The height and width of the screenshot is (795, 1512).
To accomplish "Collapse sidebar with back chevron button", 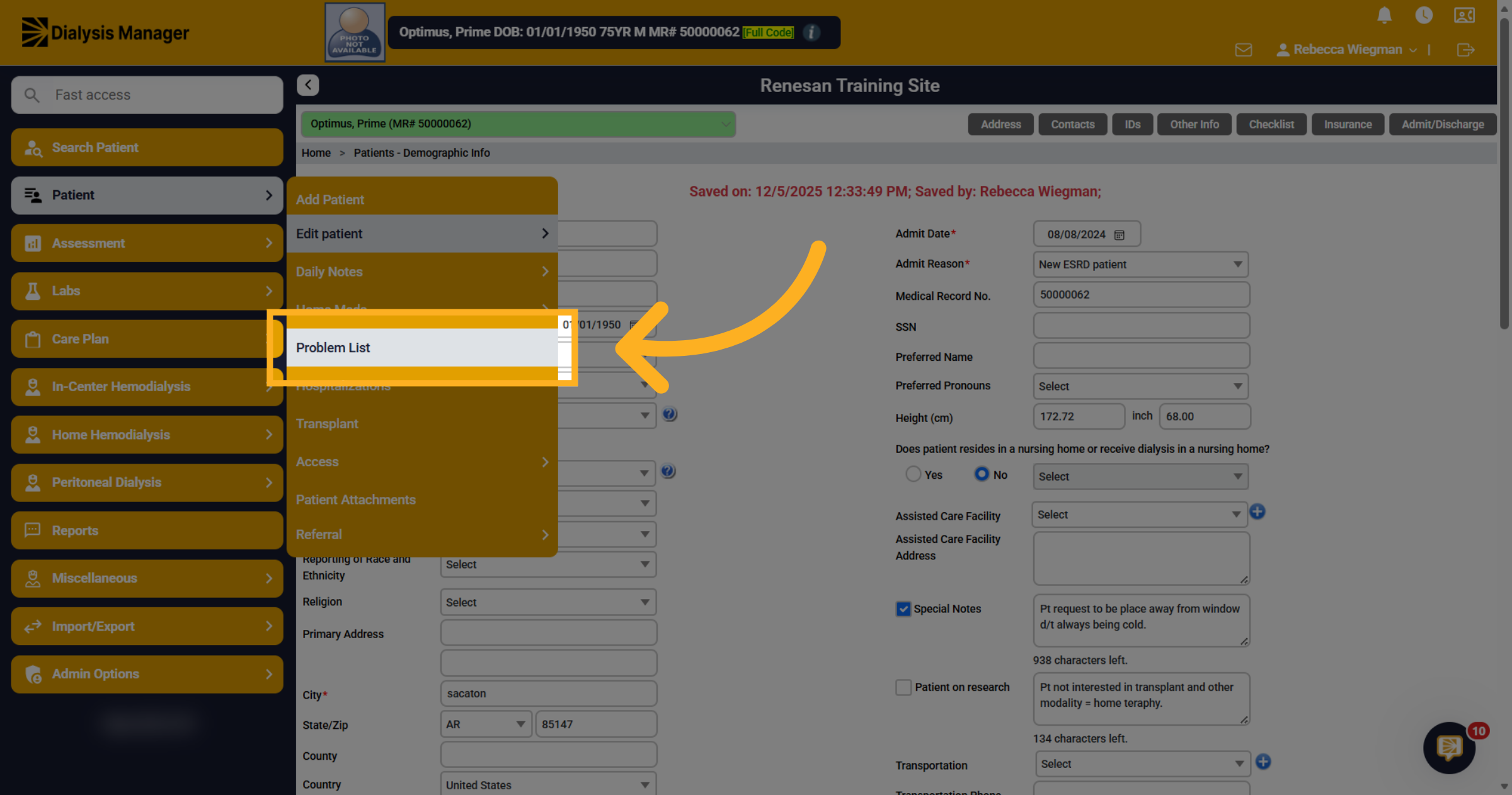I will (x=308, y=85).
